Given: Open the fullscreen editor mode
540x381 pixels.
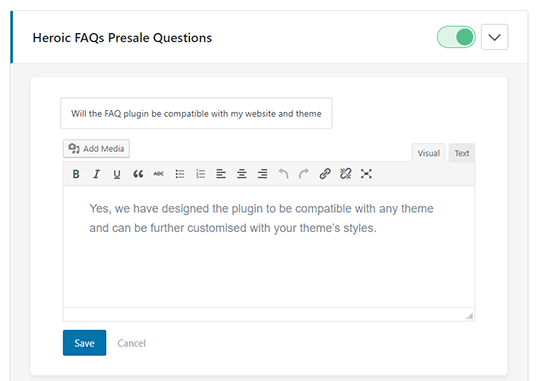Looking at the screenshot, I should [x=366, y=174].
